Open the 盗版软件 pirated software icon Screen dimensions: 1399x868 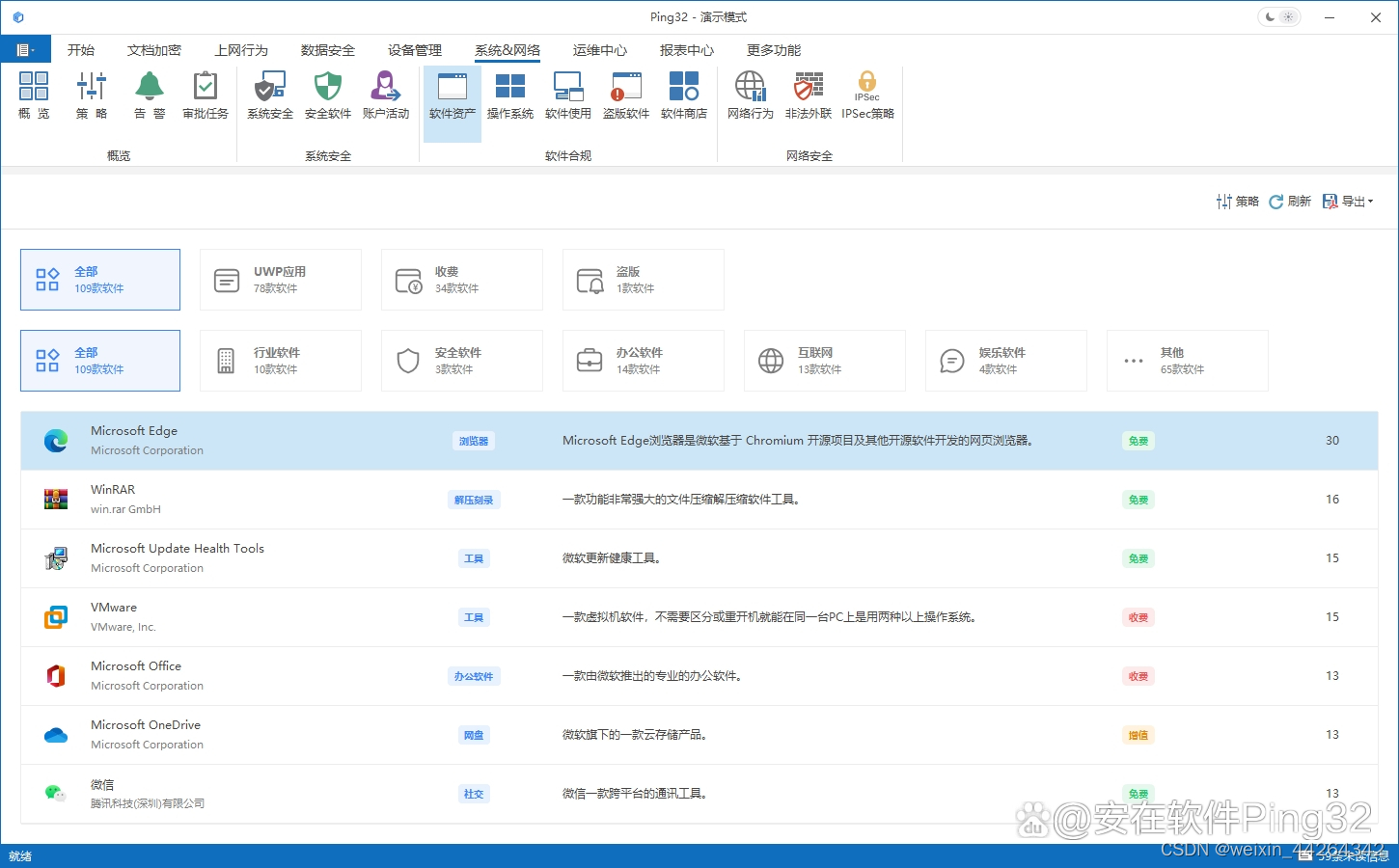(x=626, y=95)
